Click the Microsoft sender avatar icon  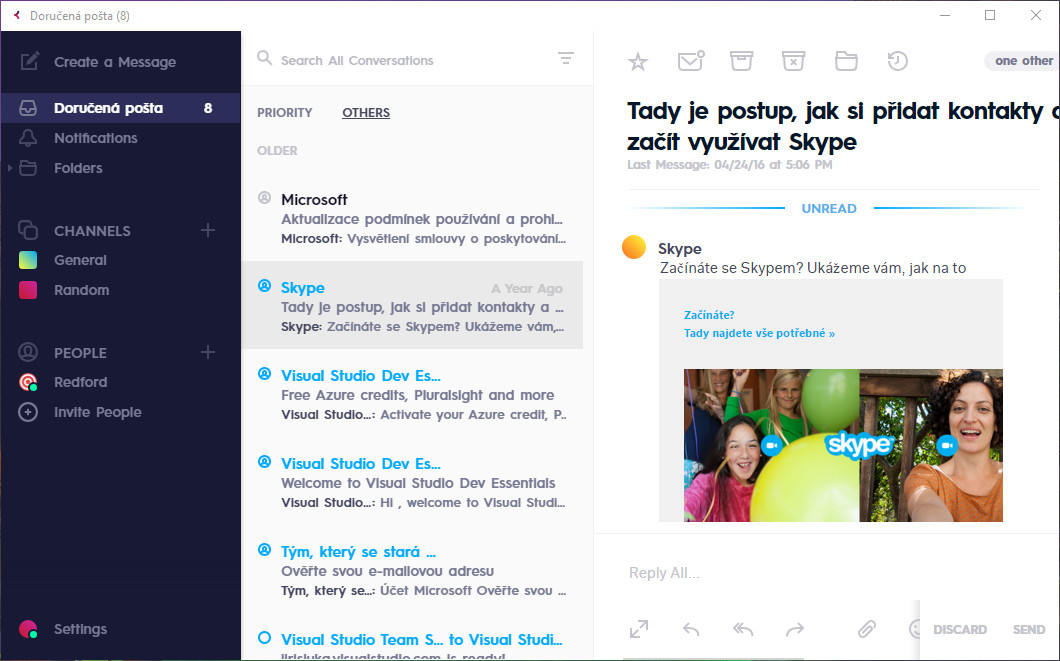point(264,197)
